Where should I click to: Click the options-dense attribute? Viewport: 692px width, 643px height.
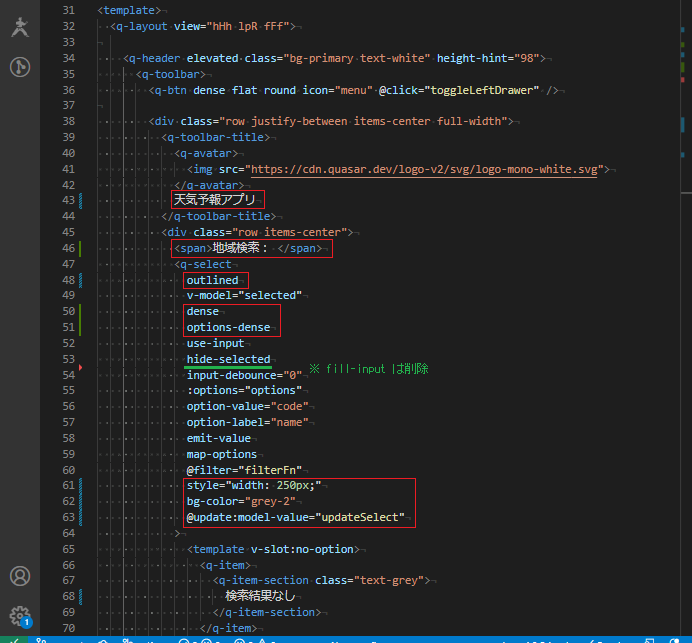(x=228, y=327)
